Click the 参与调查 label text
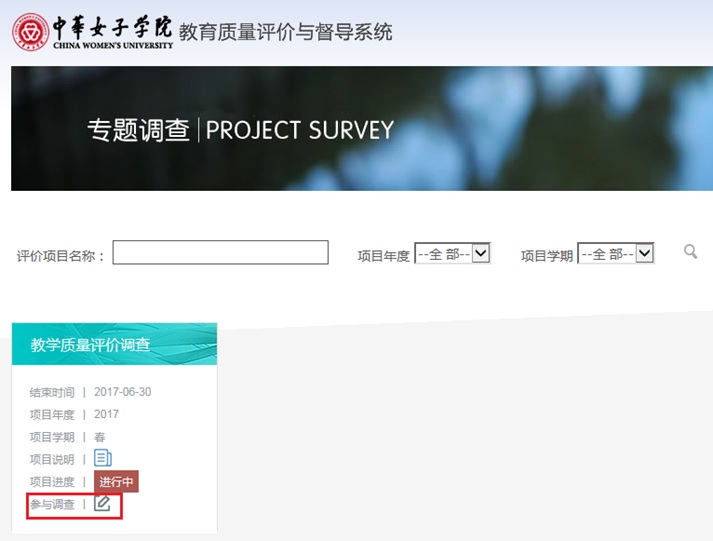This screenshot has width=713, height=541. (52, 504)
